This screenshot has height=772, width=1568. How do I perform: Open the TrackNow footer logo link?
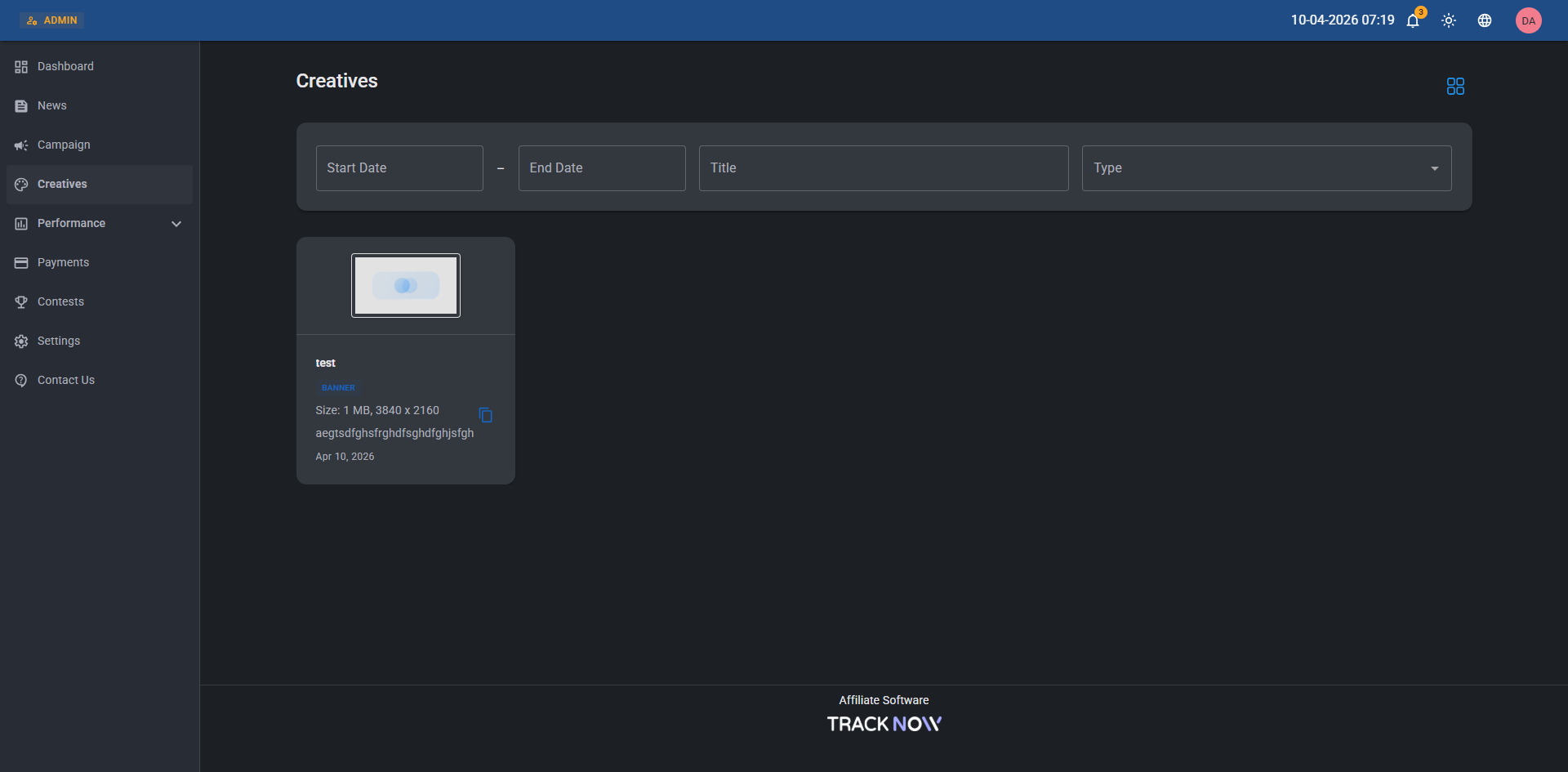[x=884, y=724]
